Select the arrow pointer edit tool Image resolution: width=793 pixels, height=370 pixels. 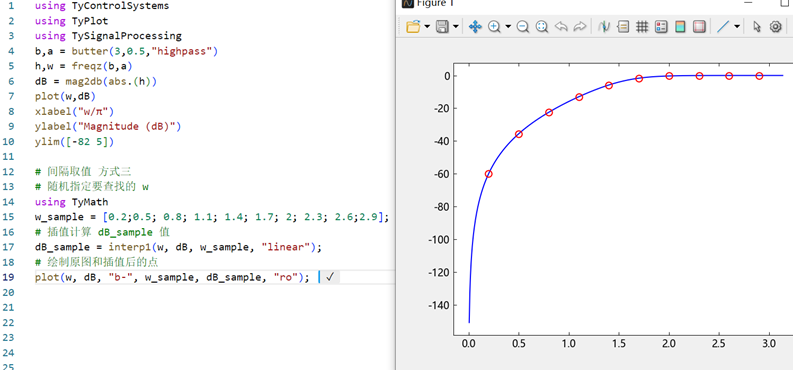point(757,27)
